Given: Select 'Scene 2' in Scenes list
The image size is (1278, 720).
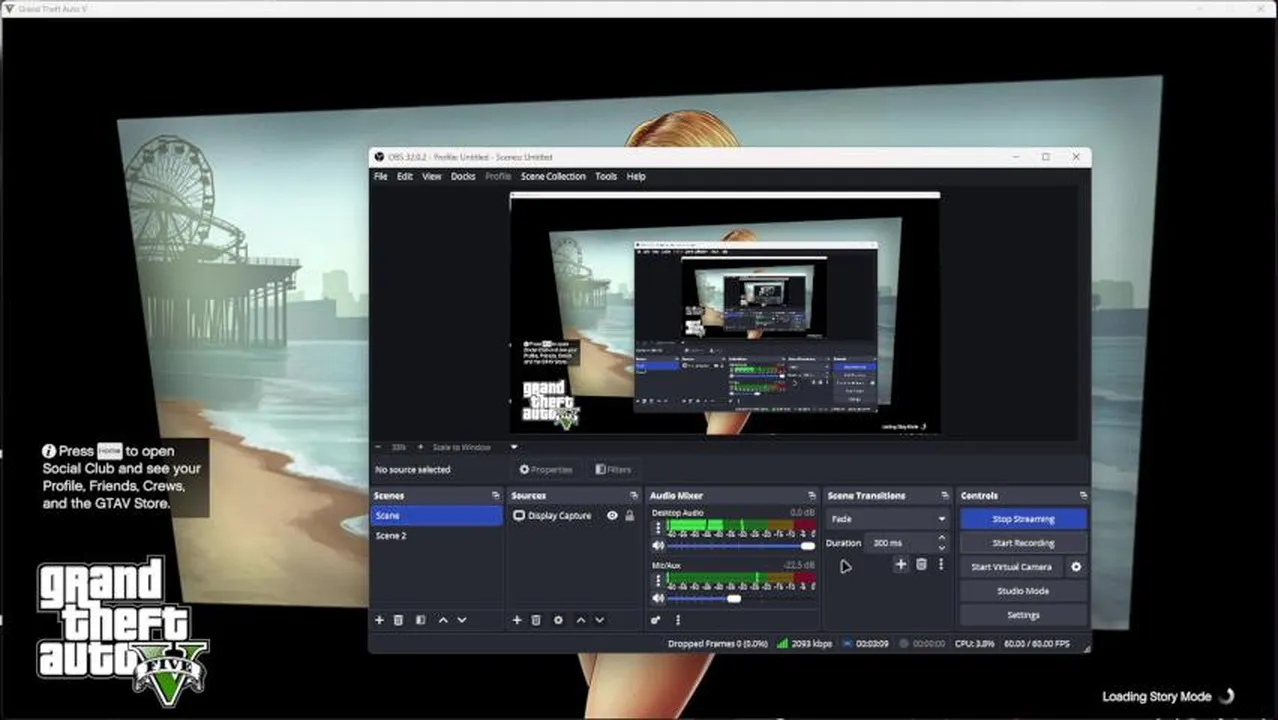Looking at the screenshot, I should (437, 536).
